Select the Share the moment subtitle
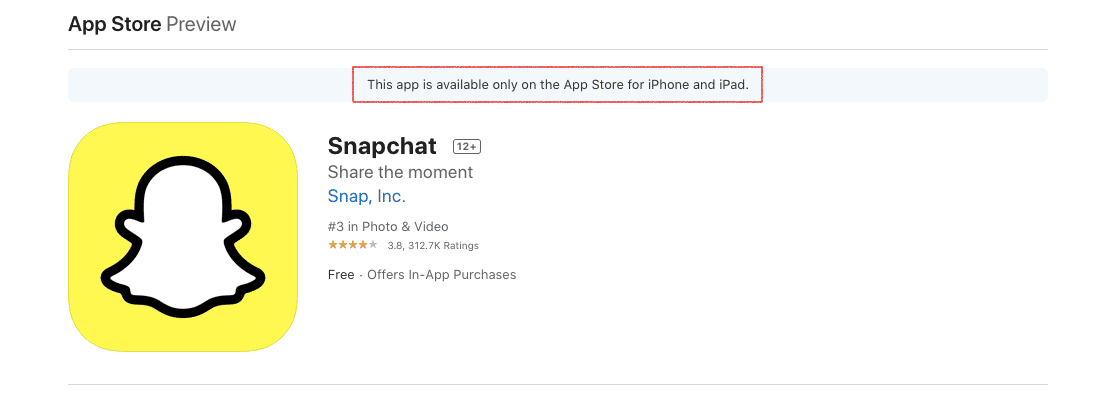The width and height of the screenshot is (1093, 399). tap(400, 172)
